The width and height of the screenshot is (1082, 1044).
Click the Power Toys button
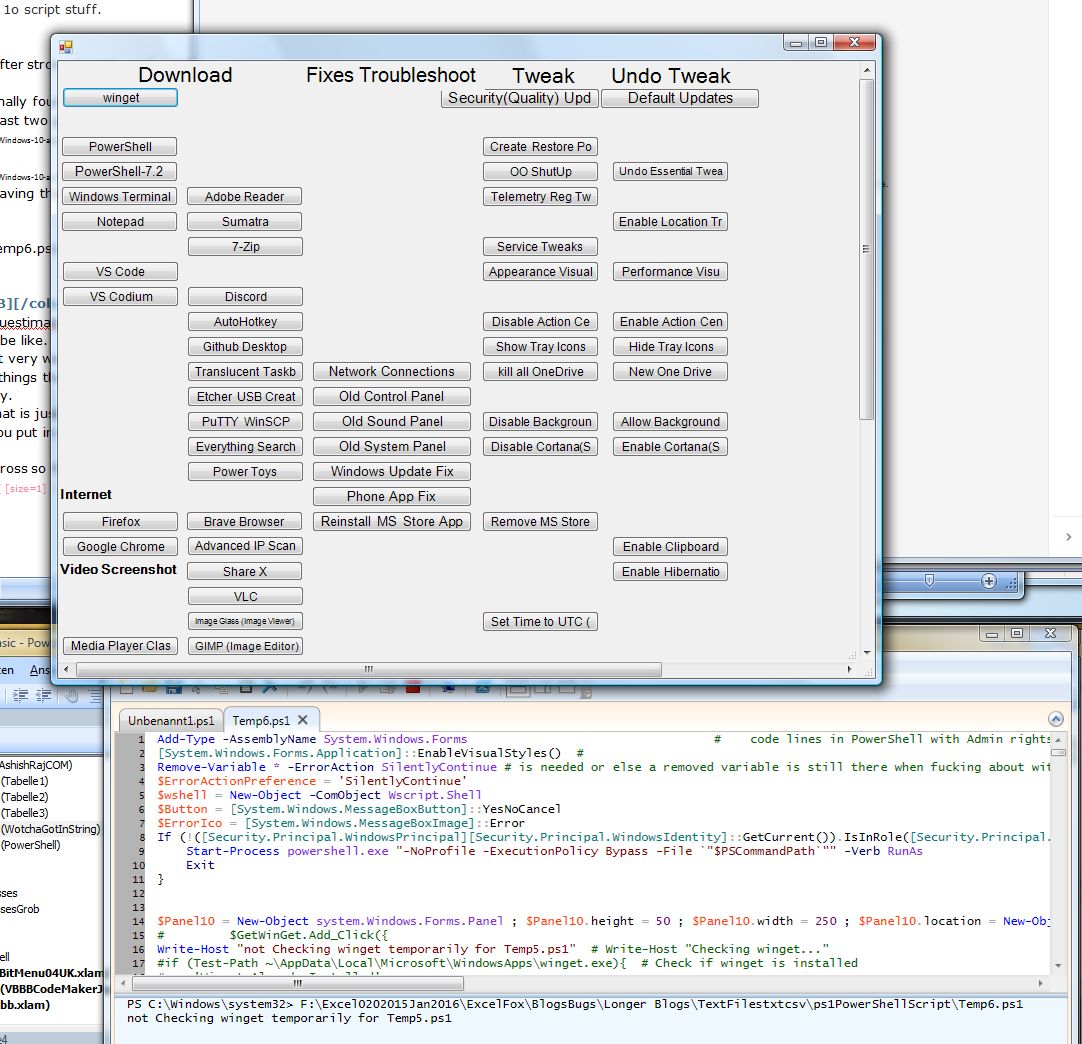(245, 471)
